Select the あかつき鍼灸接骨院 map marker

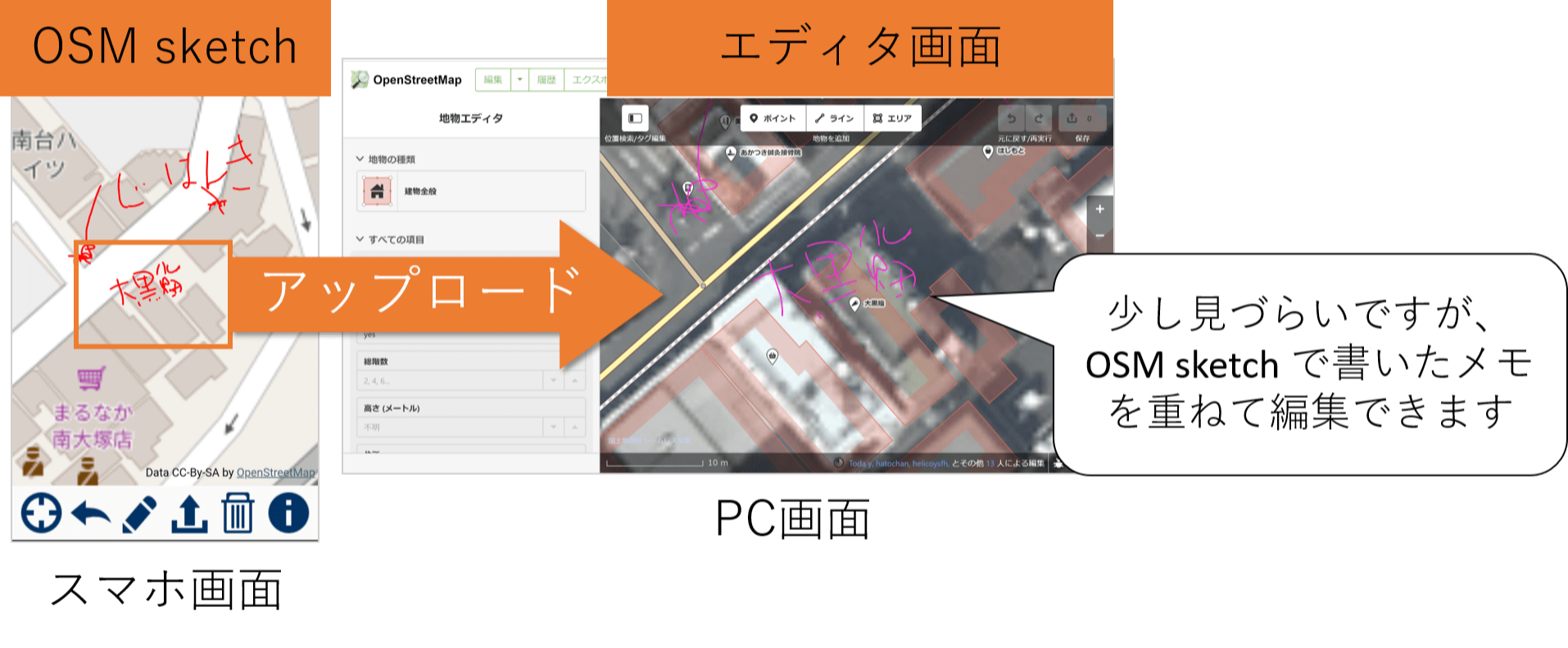[x=731, y=152]
